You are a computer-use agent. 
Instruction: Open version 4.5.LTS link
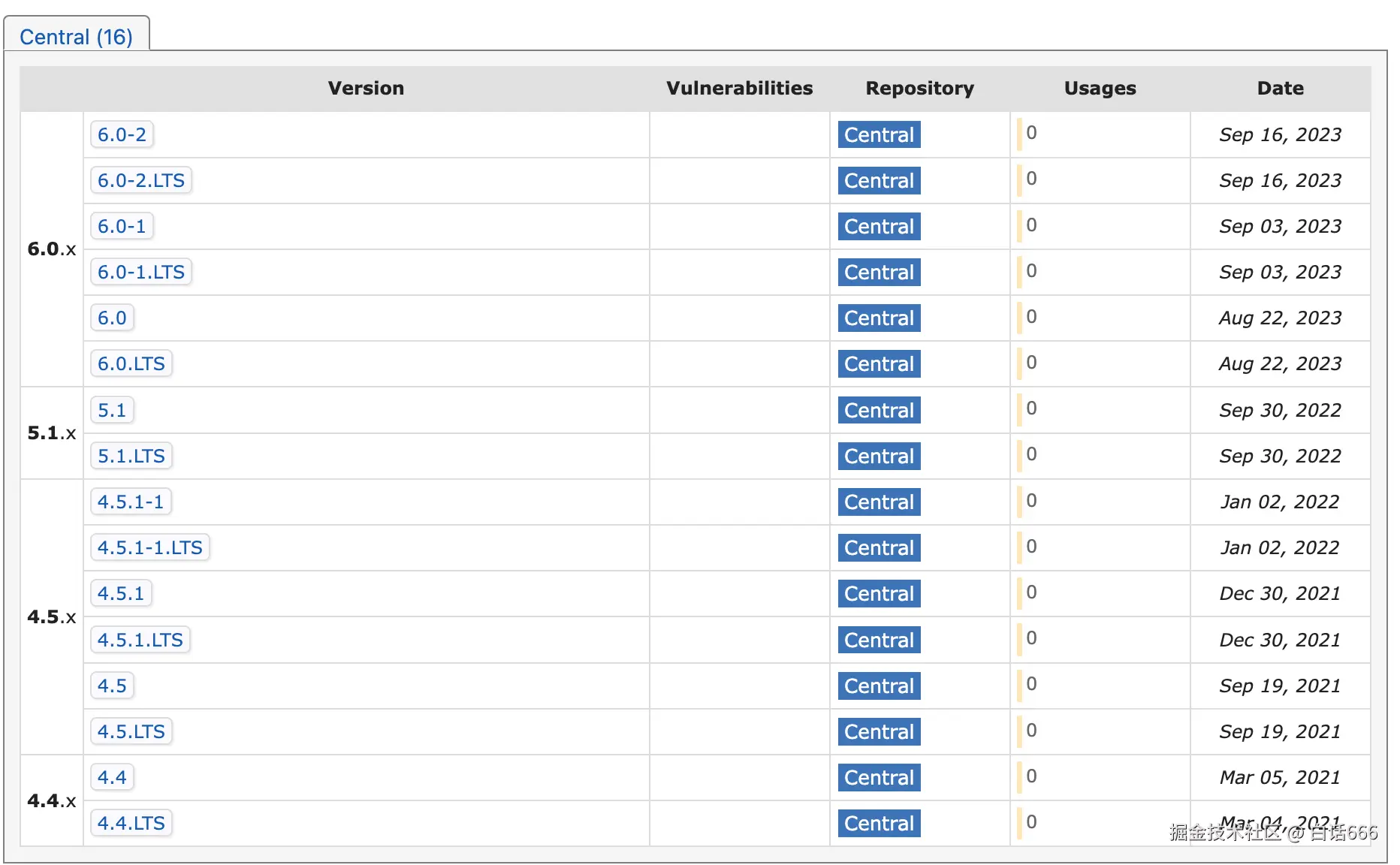tap(131, 731)
